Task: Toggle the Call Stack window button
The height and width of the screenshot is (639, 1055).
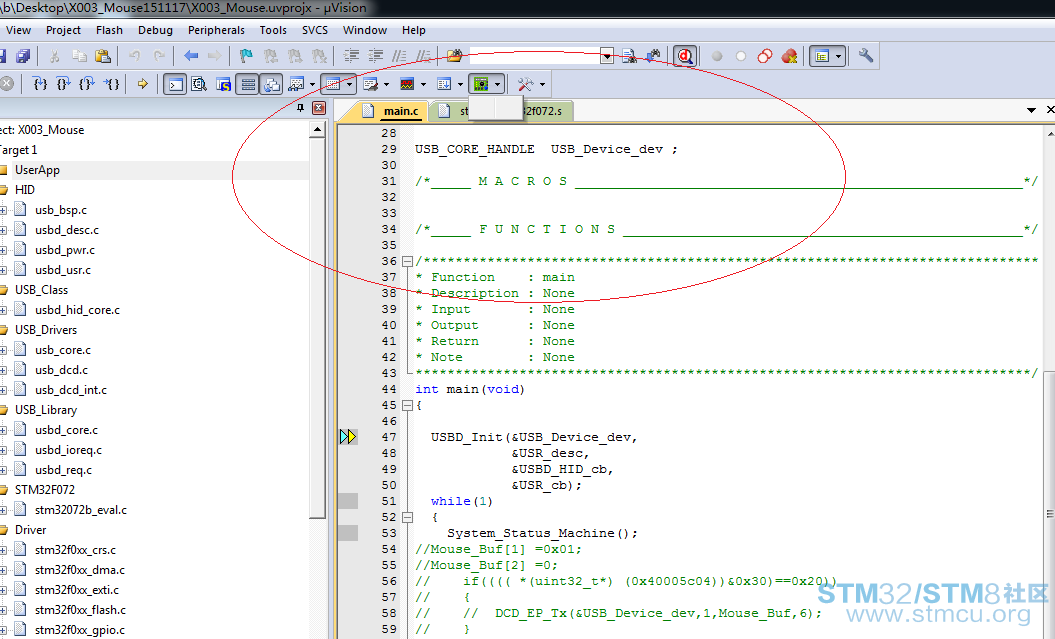Action: click(271, 84)
